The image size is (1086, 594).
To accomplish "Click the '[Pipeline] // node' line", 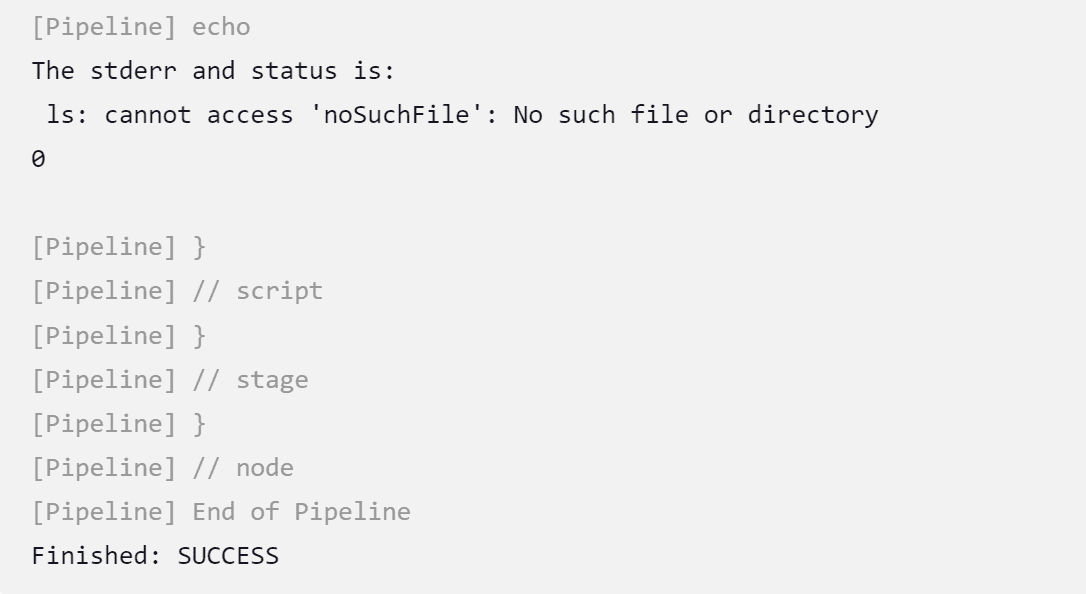I will (x=163, y=468).
